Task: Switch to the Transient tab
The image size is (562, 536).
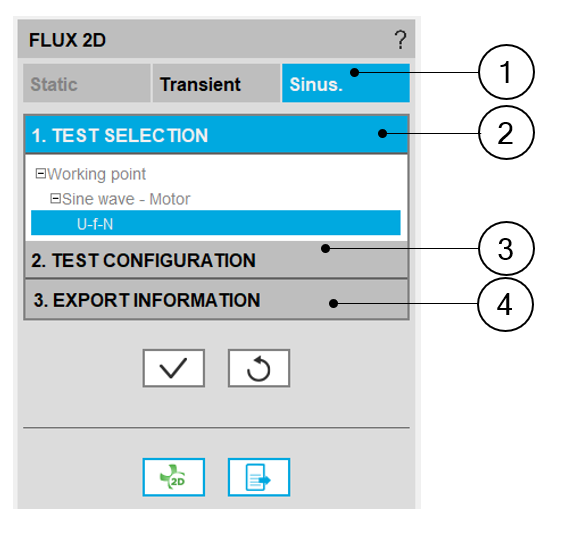Action: click(x=216, y=84)
